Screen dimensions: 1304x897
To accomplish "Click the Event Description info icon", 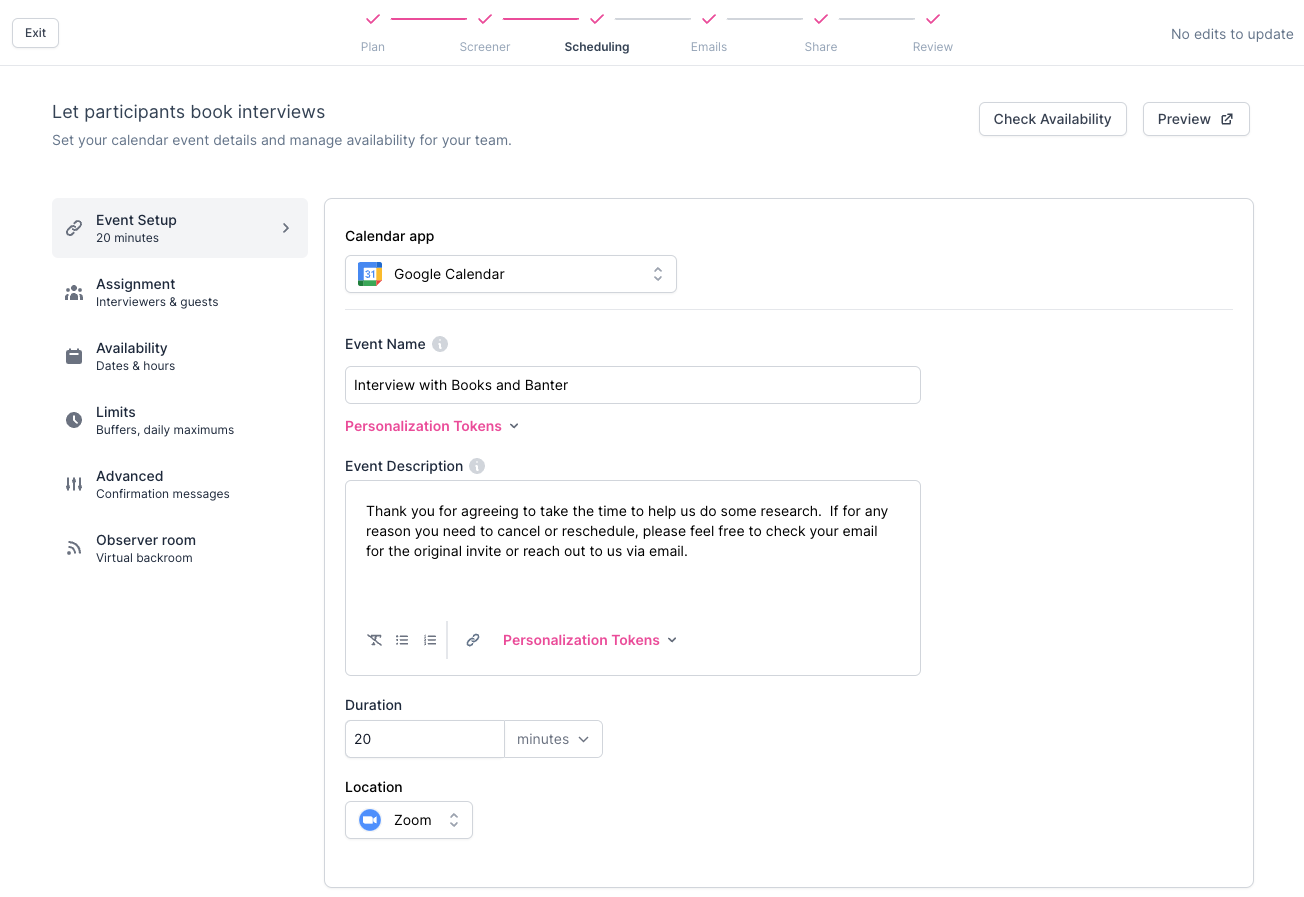I will click(x=477, y=466).
